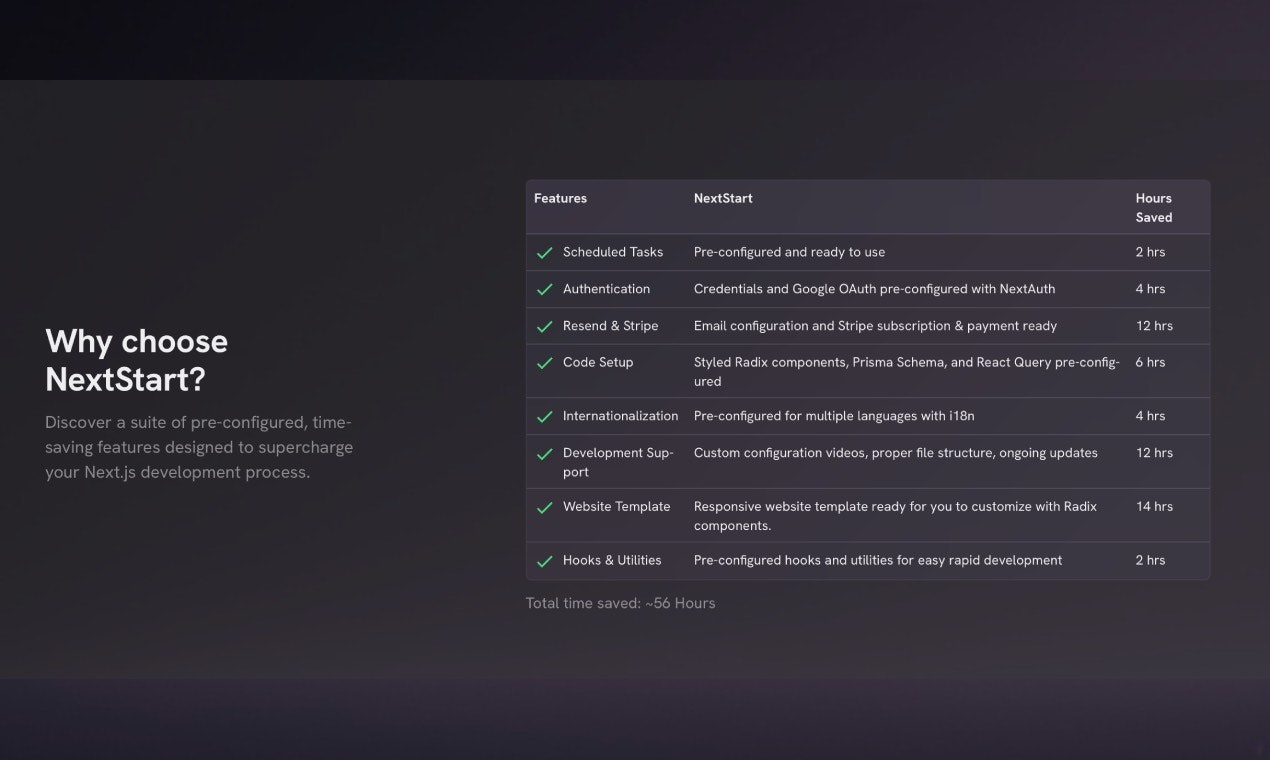The image size is (1270, 760).
Task: Click the 2 hrs value for Hooks & Utilities
Action: pyautogui.click(x=1150, y=560)
